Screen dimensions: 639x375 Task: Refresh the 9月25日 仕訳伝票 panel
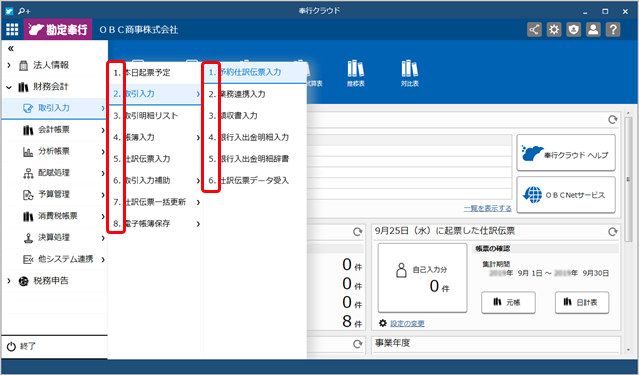[x=613, y=232]
